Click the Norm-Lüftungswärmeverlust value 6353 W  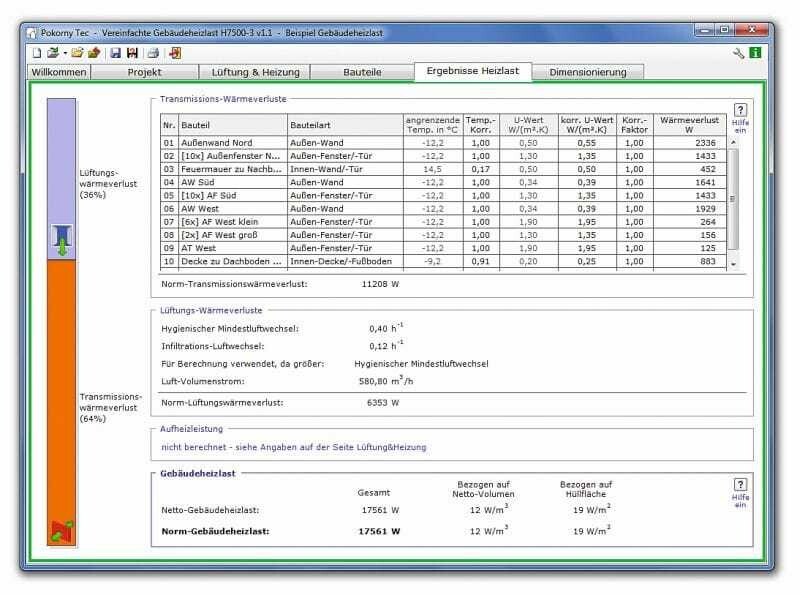[383, 403]
